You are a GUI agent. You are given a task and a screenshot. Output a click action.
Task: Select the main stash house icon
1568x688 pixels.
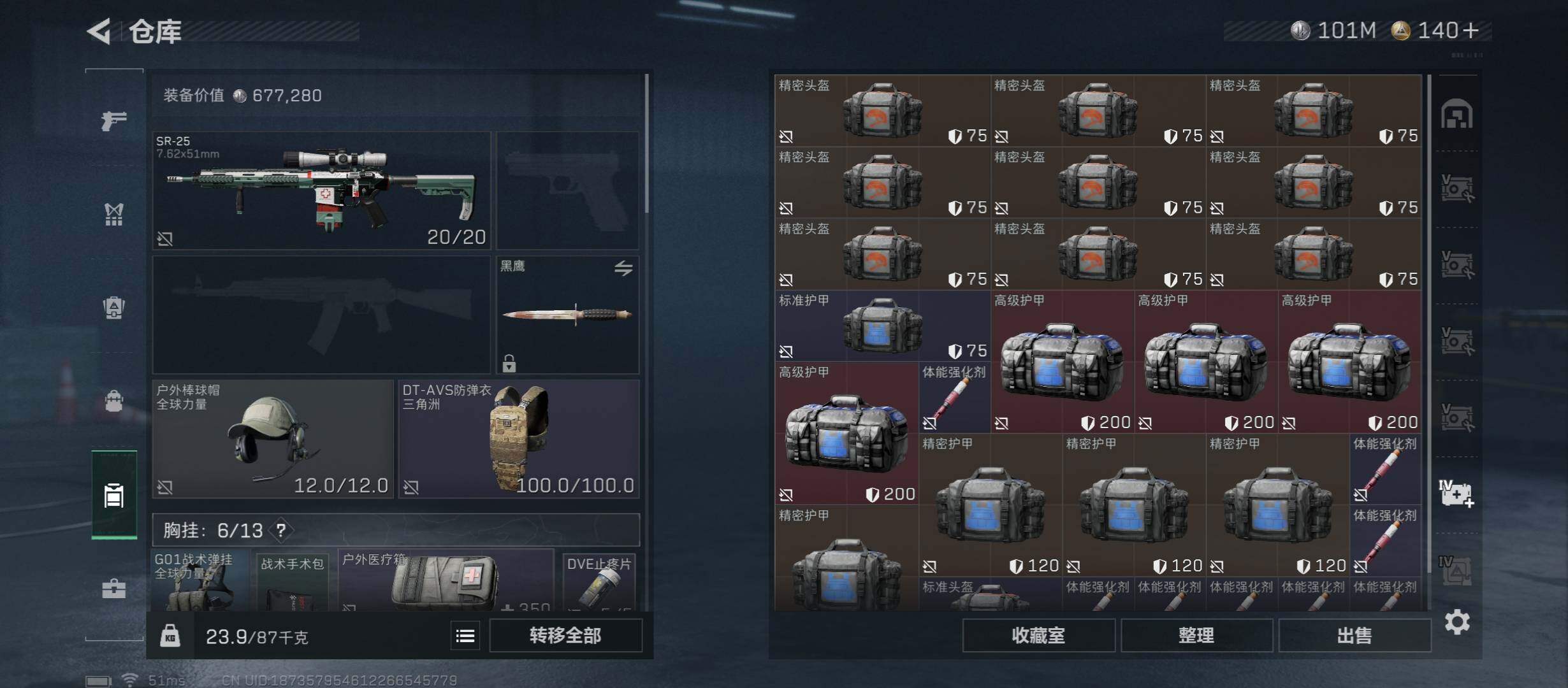(x=1457, y=114)
